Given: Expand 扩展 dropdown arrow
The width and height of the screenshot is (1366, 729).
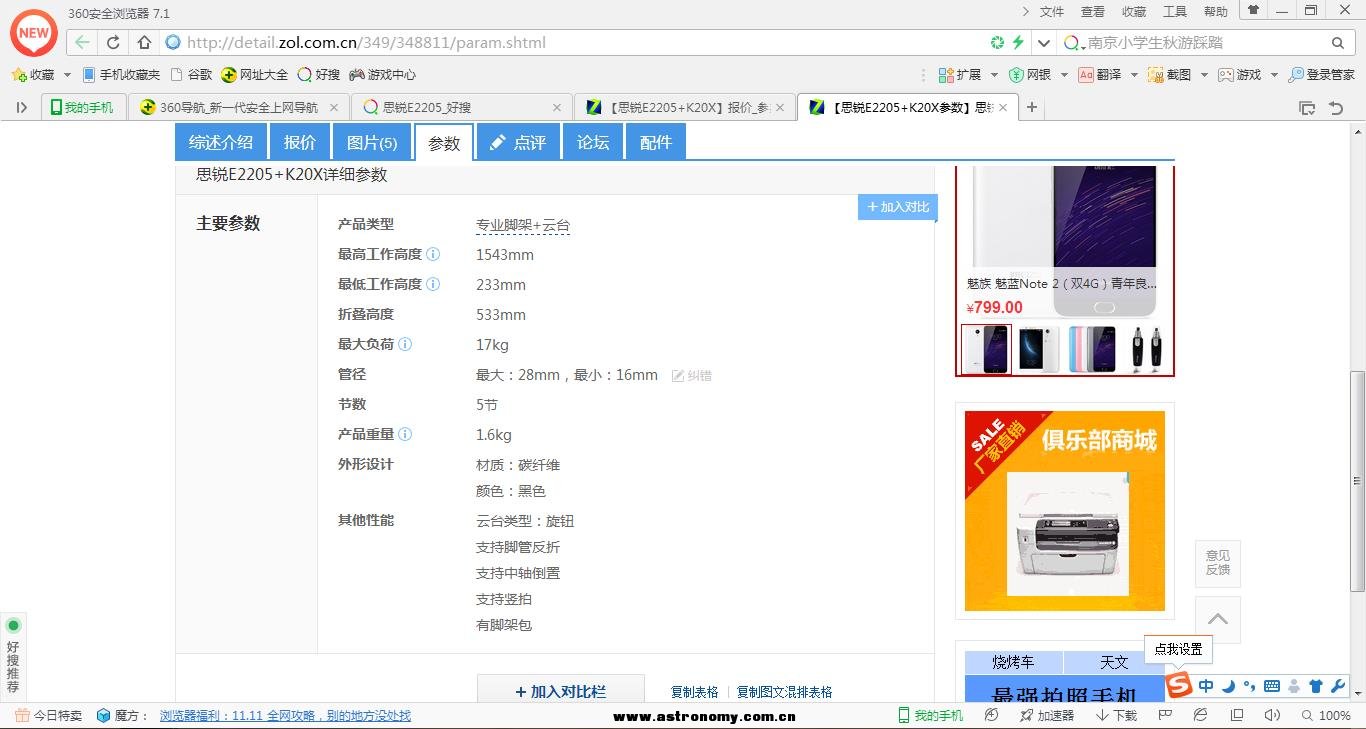Looking at the screenshot, I should (994, 75).
